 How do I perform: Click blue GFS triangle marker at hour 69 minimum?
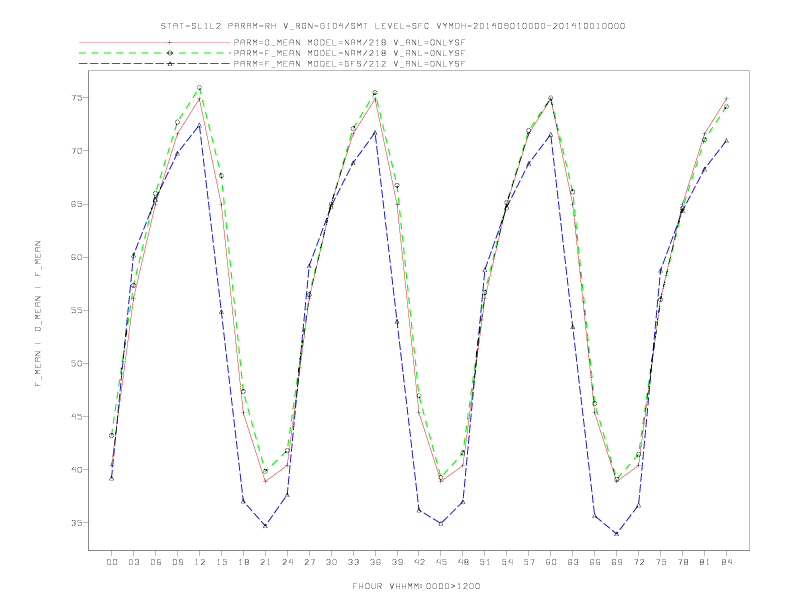[617, 533]
